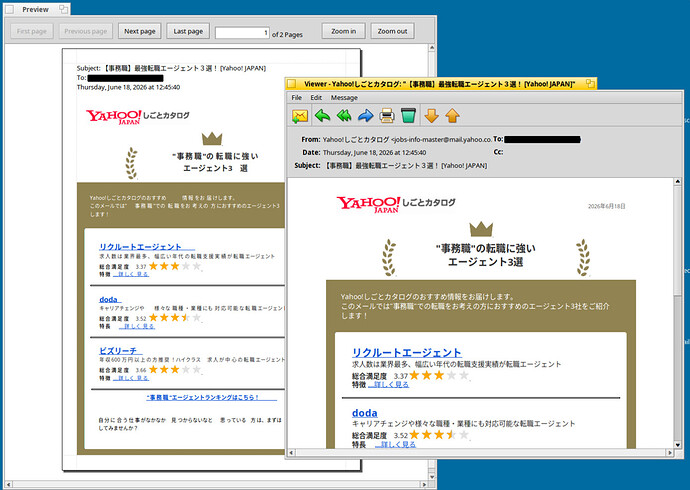This screenshot has width=690, height=490.
Task: Click the Cc: field in the Viewer header
Action: (498, 152)
